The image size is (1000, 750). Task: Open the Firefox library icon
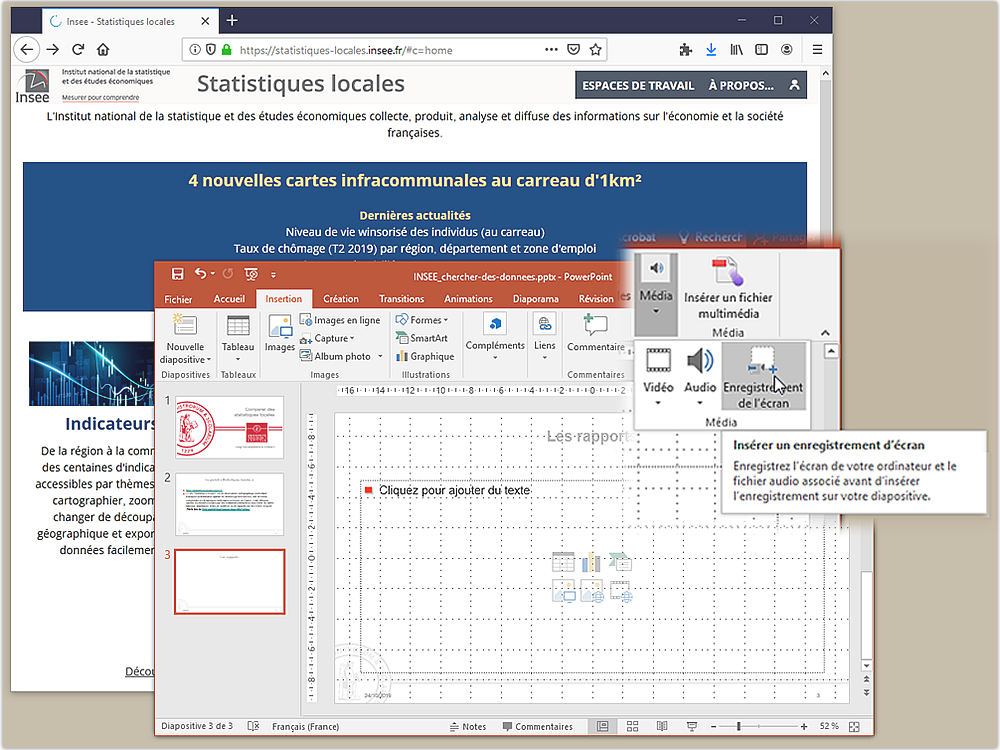(737, 50)
